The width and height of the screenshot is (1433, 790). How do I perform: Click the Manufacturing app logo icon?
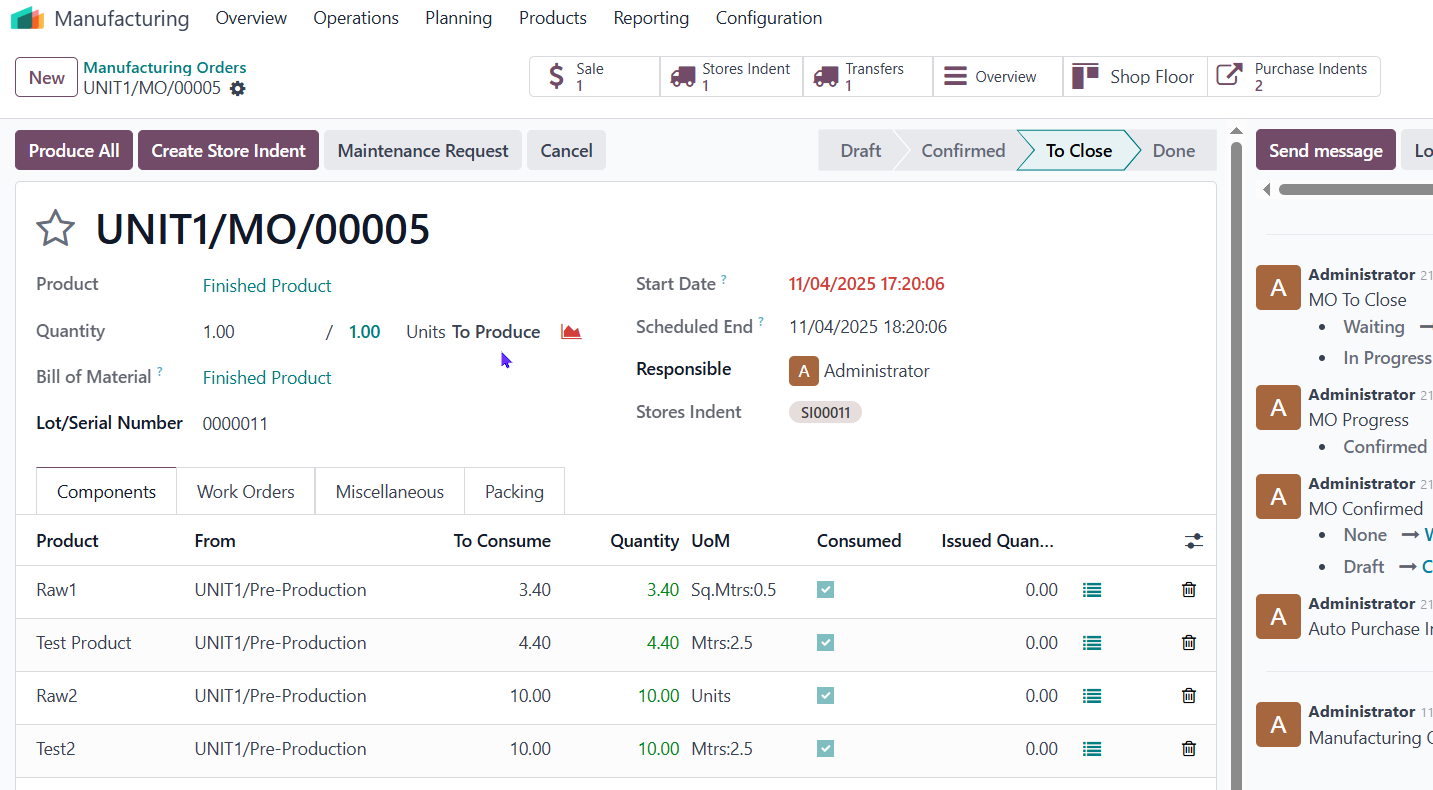pos(27,18)
